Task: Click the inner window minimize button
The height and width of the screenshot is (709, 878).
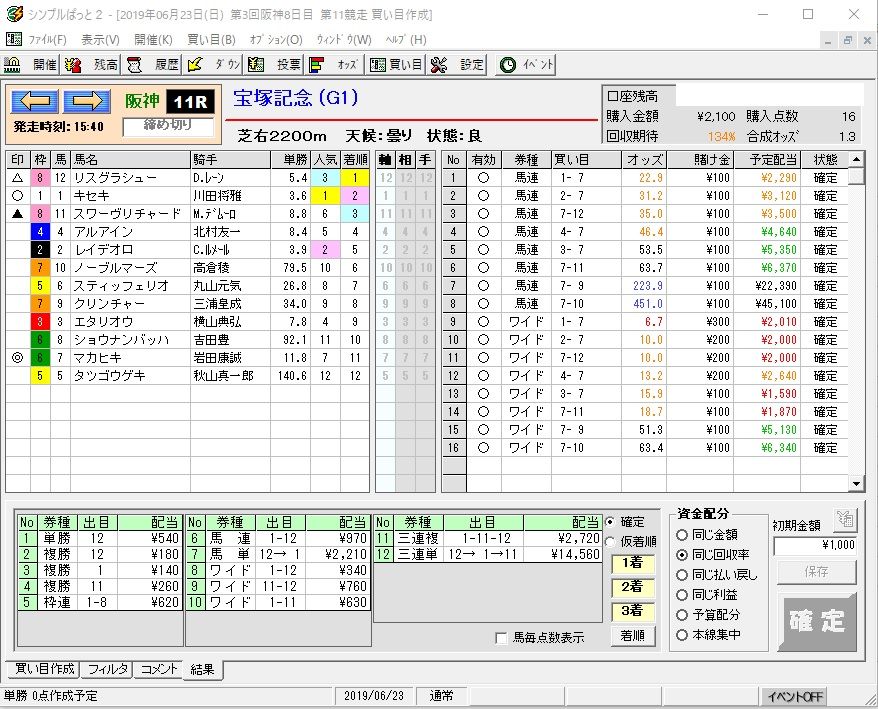Action: click(x=828, y=40)
